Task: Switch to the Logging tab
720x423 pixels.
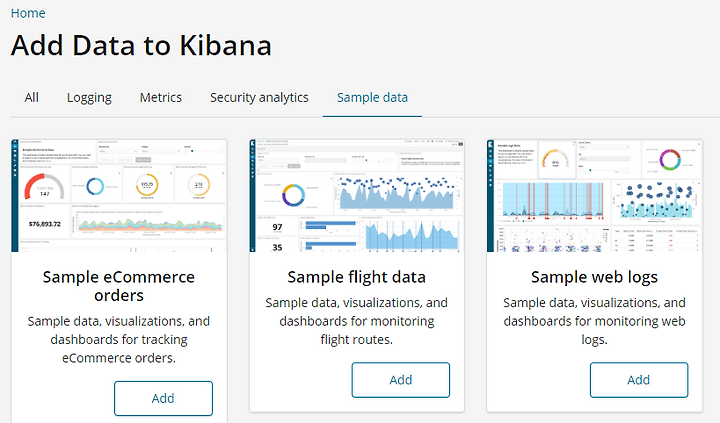Action: [x=89, y=97]
